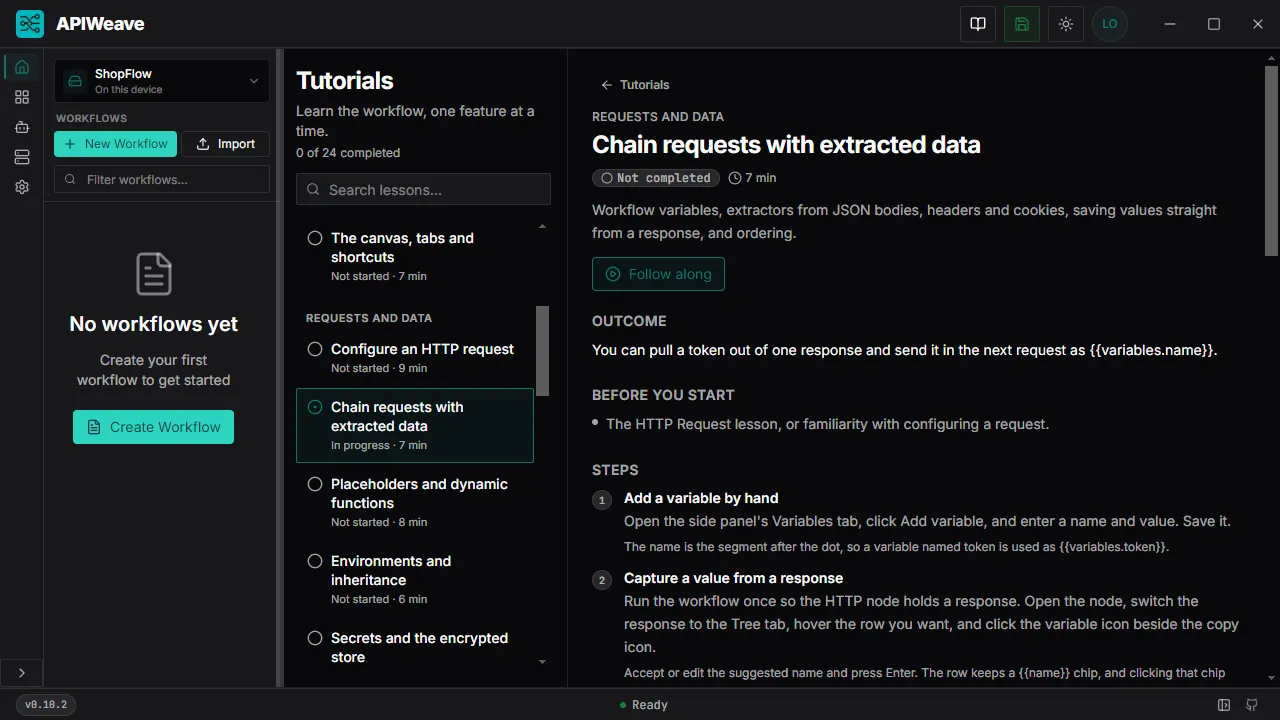Image resolution: width=1280 pixels, height=720 pixels.
Task: Click the '0 of 24 completed' text
Action: tap(348, 153)
